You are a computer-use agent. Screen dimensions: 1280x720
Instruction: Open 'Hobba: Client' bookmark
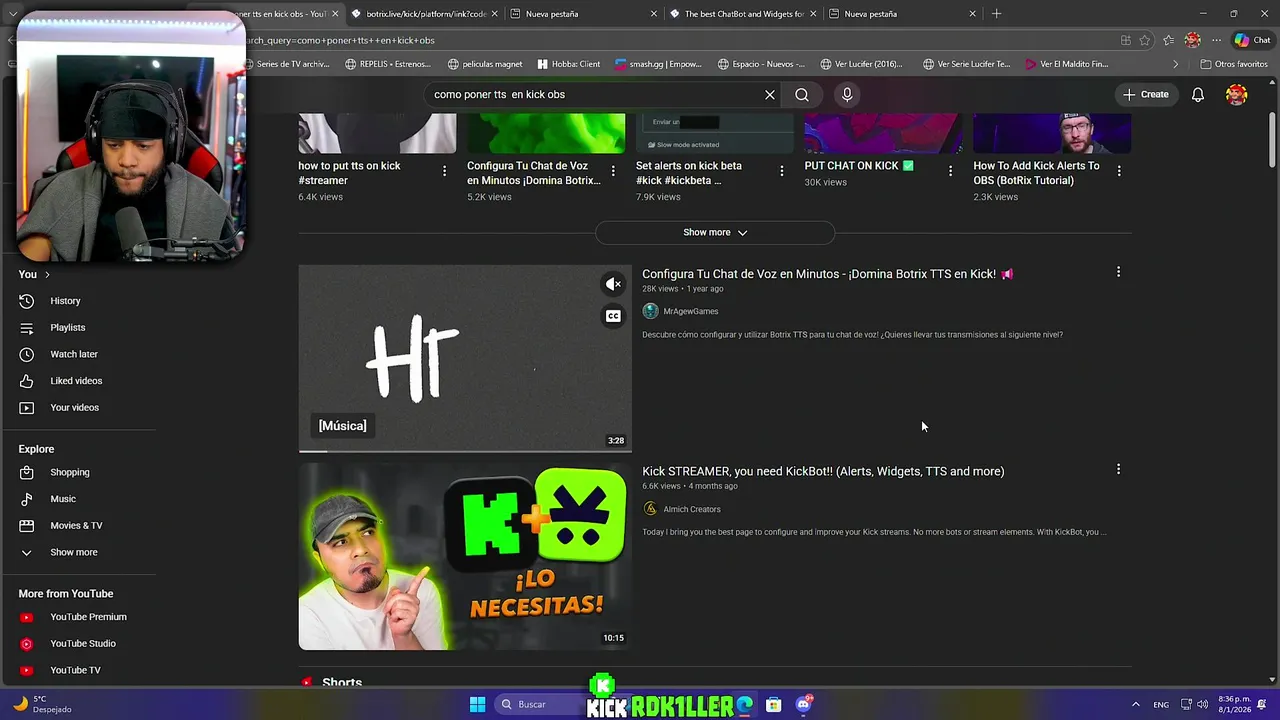pyautogui.click(x=569, y=64)
